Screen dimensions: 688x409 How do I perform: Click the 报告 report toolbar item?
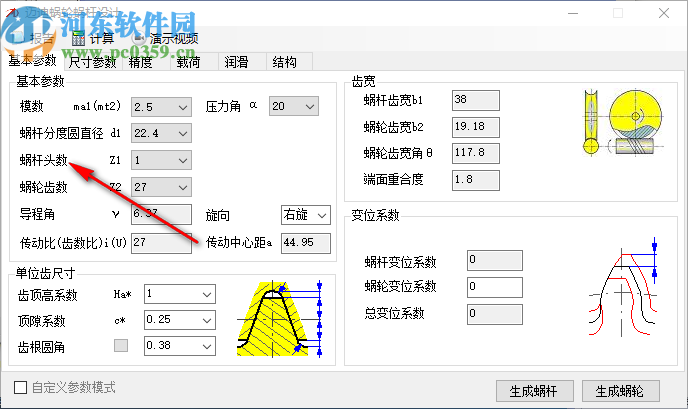coord(34,39)
